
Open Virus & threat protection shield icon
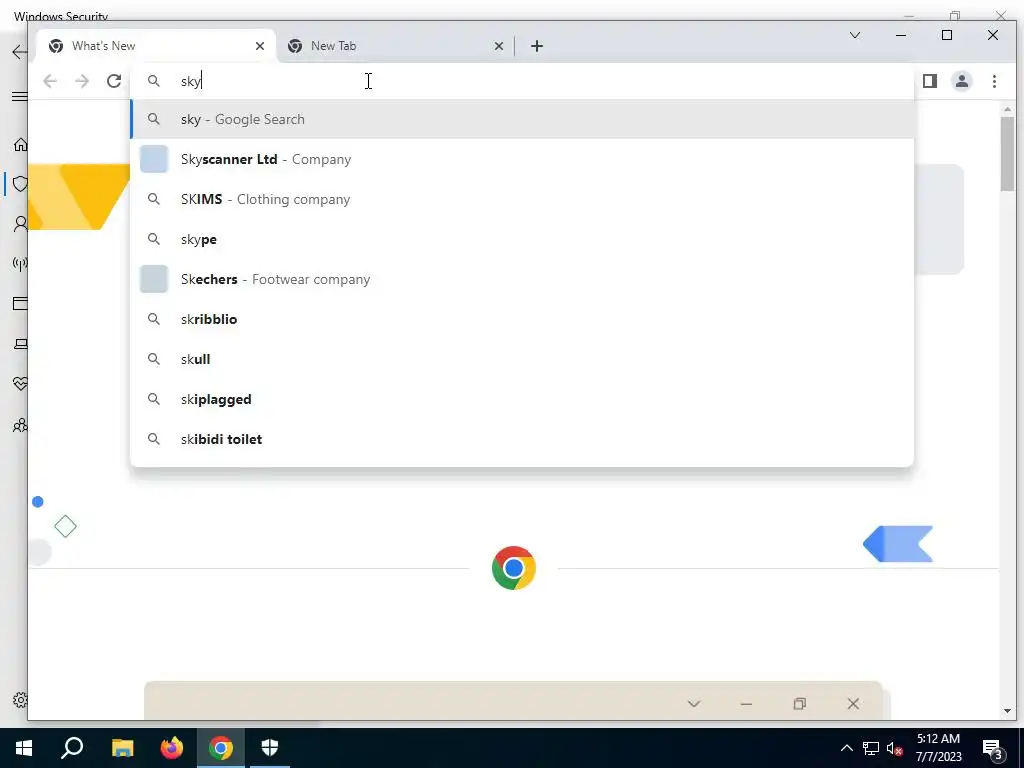tap(20, 184)
